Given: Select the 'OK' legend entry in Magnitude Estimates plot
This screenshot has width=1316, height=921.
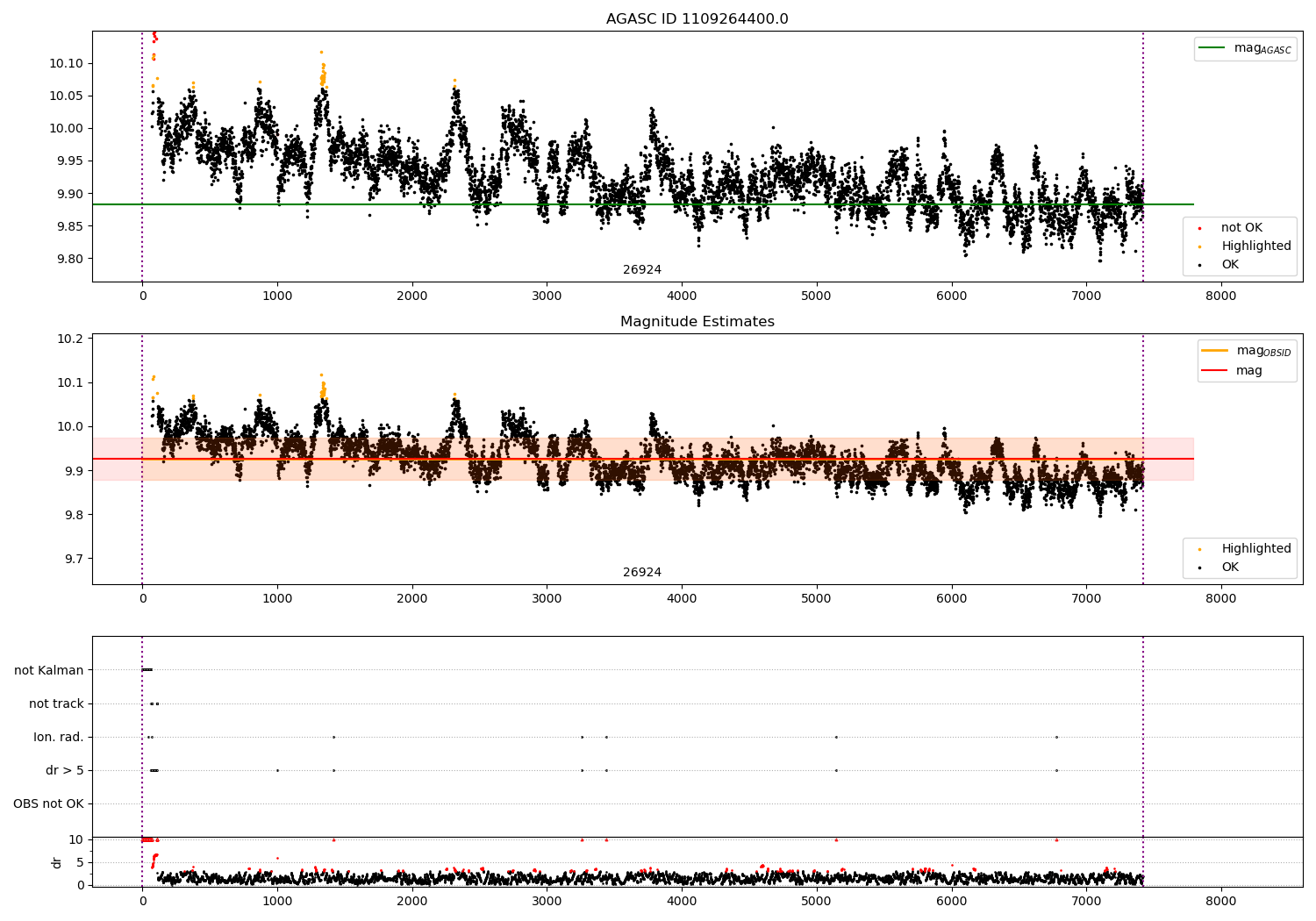Looking at the screenshot, I should 1230,568.
